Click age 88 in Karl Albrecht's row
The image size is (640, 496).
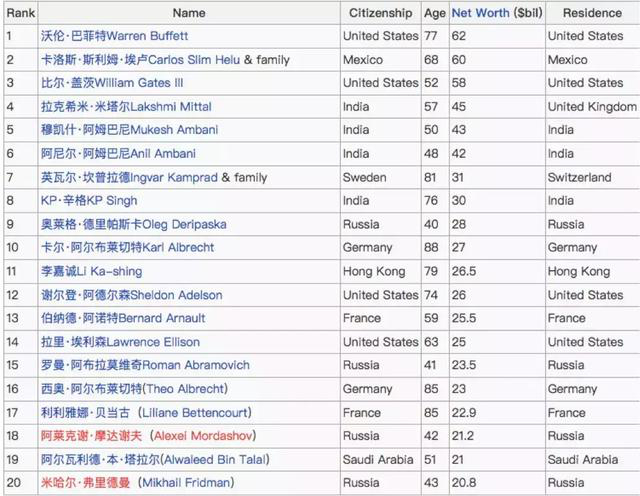click(431, 247)
